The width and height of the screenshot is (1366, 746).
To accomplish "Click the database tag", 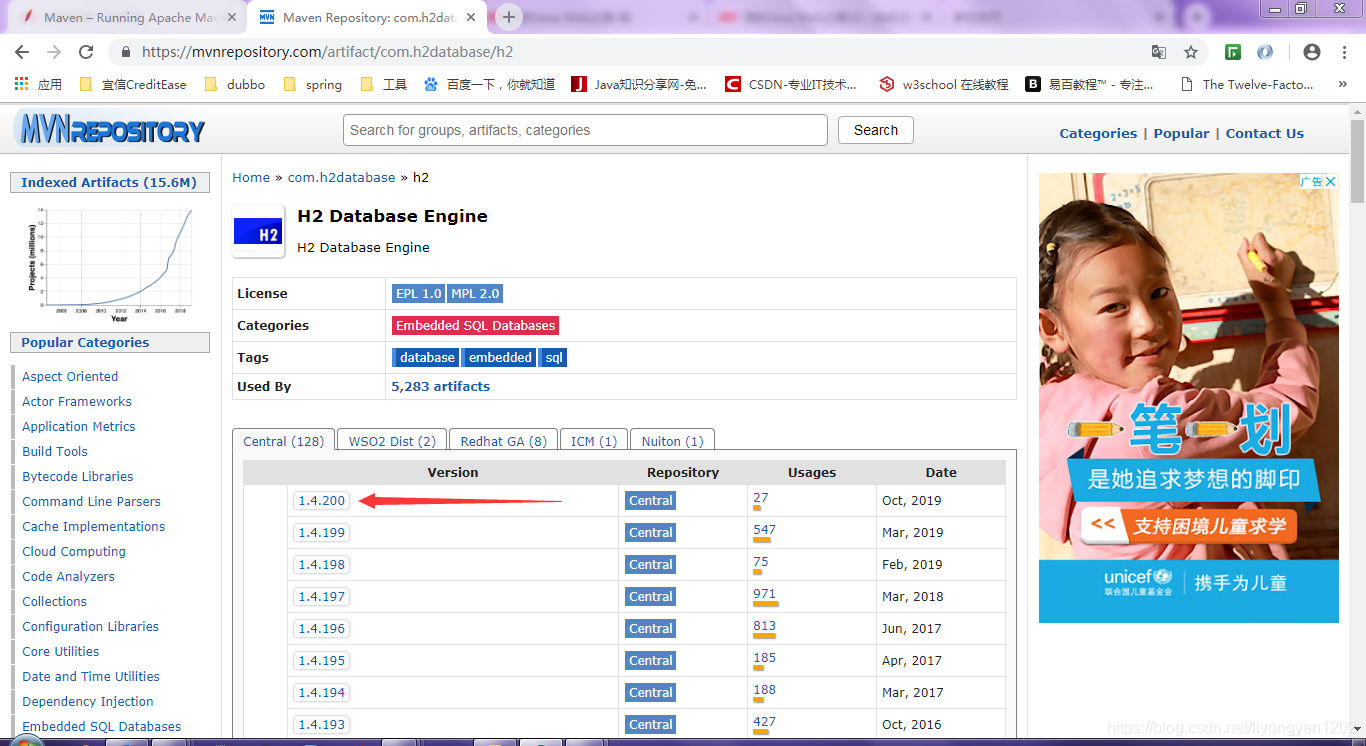I will click(426, 358).
